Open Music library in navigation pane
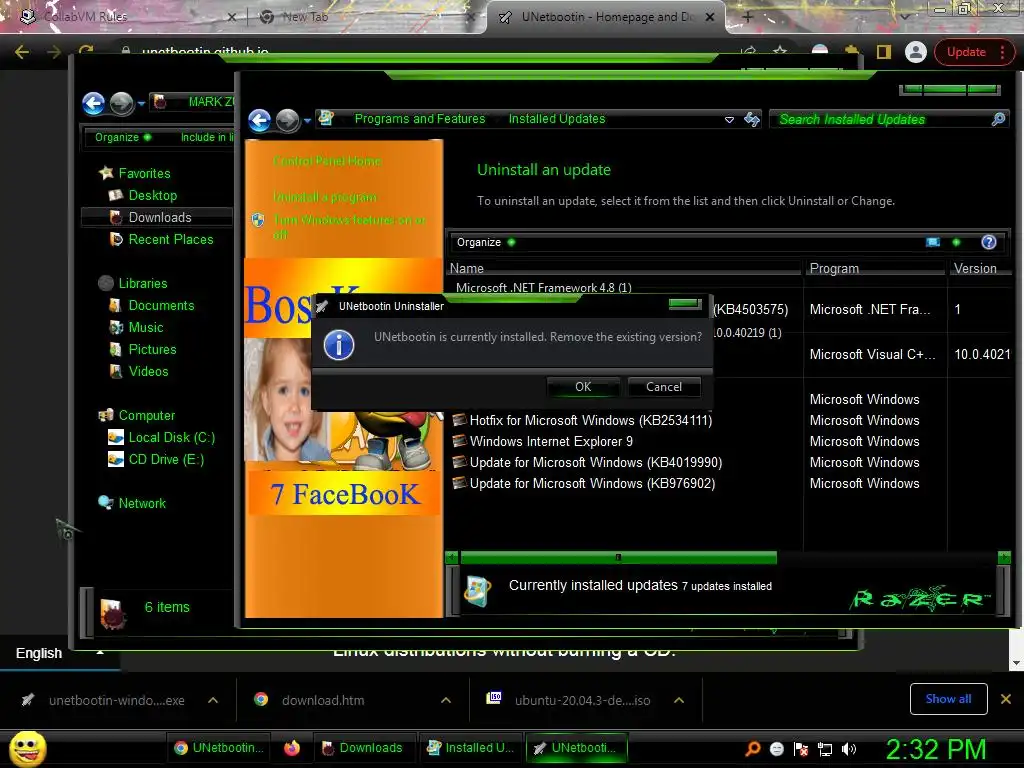 [136, 327]
